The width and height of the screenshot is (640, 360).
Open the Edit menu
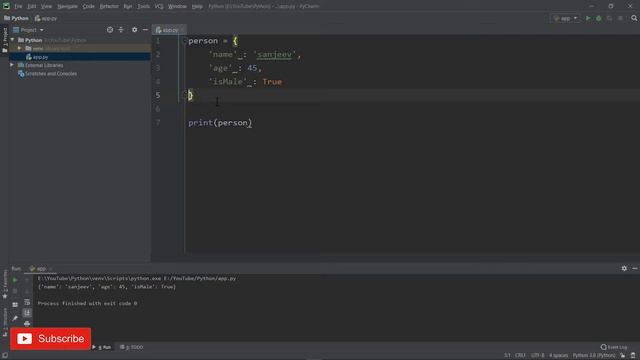(31, 6)
